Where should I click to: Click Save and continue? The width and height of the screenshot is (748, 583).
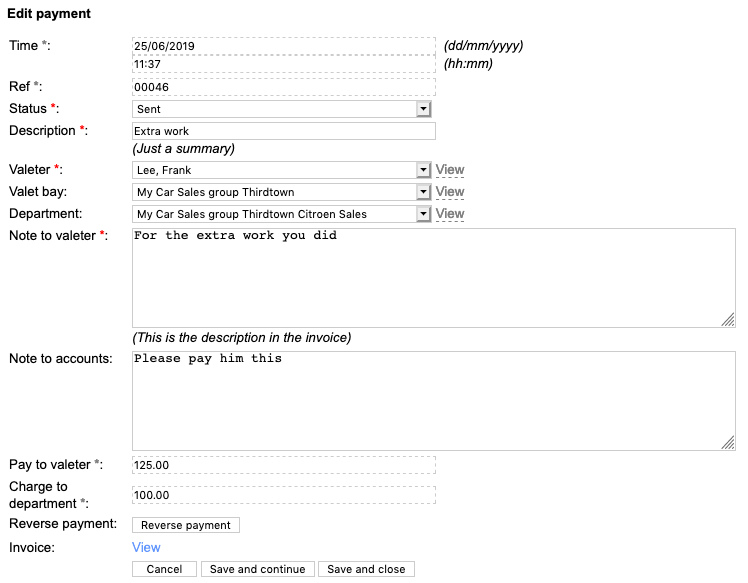coord(257,569)
